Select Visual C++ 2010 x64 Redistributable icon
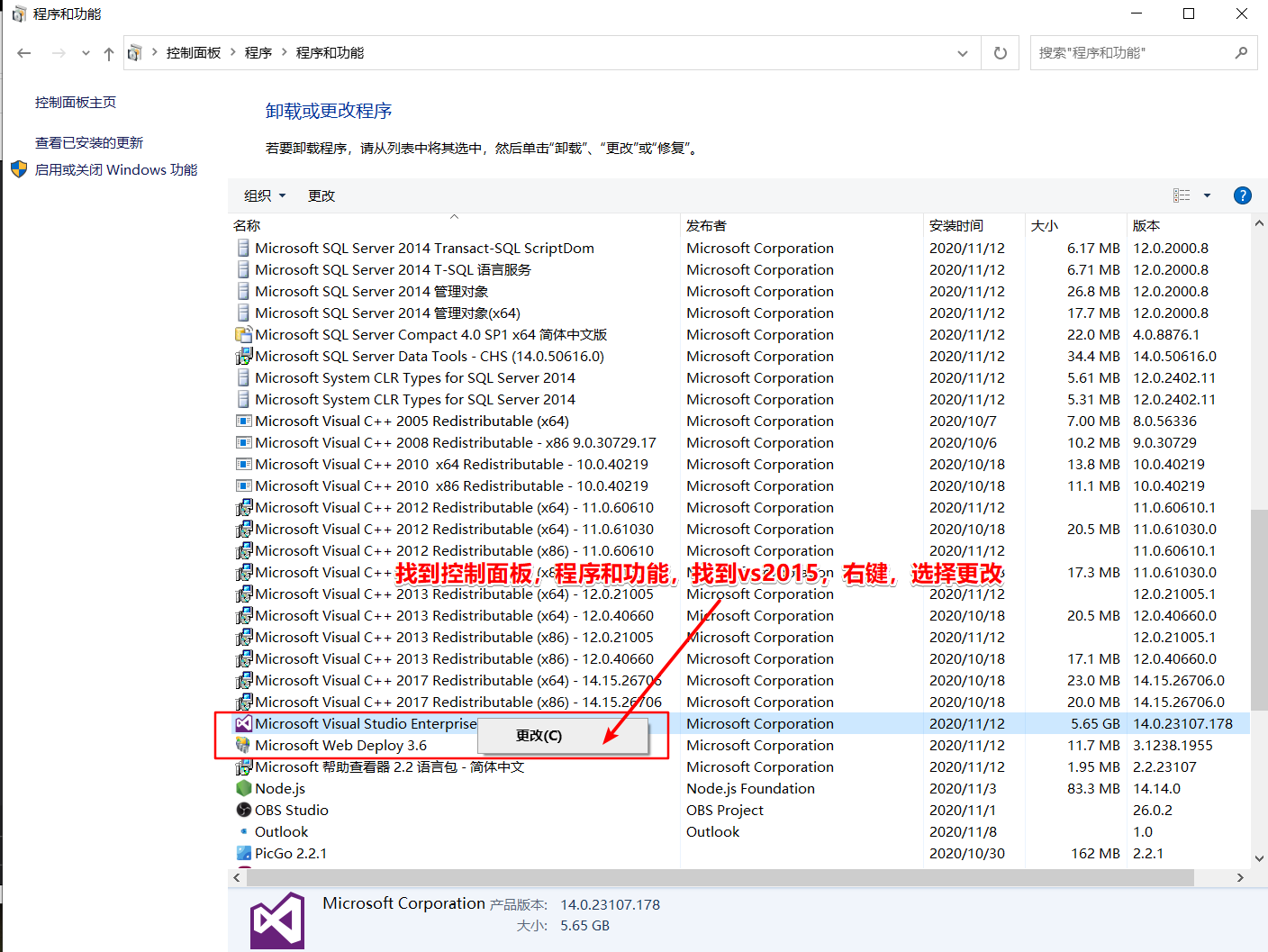The width and height of the screenshot is (1268, 952). pyautogui.click(x=243, y=465)
